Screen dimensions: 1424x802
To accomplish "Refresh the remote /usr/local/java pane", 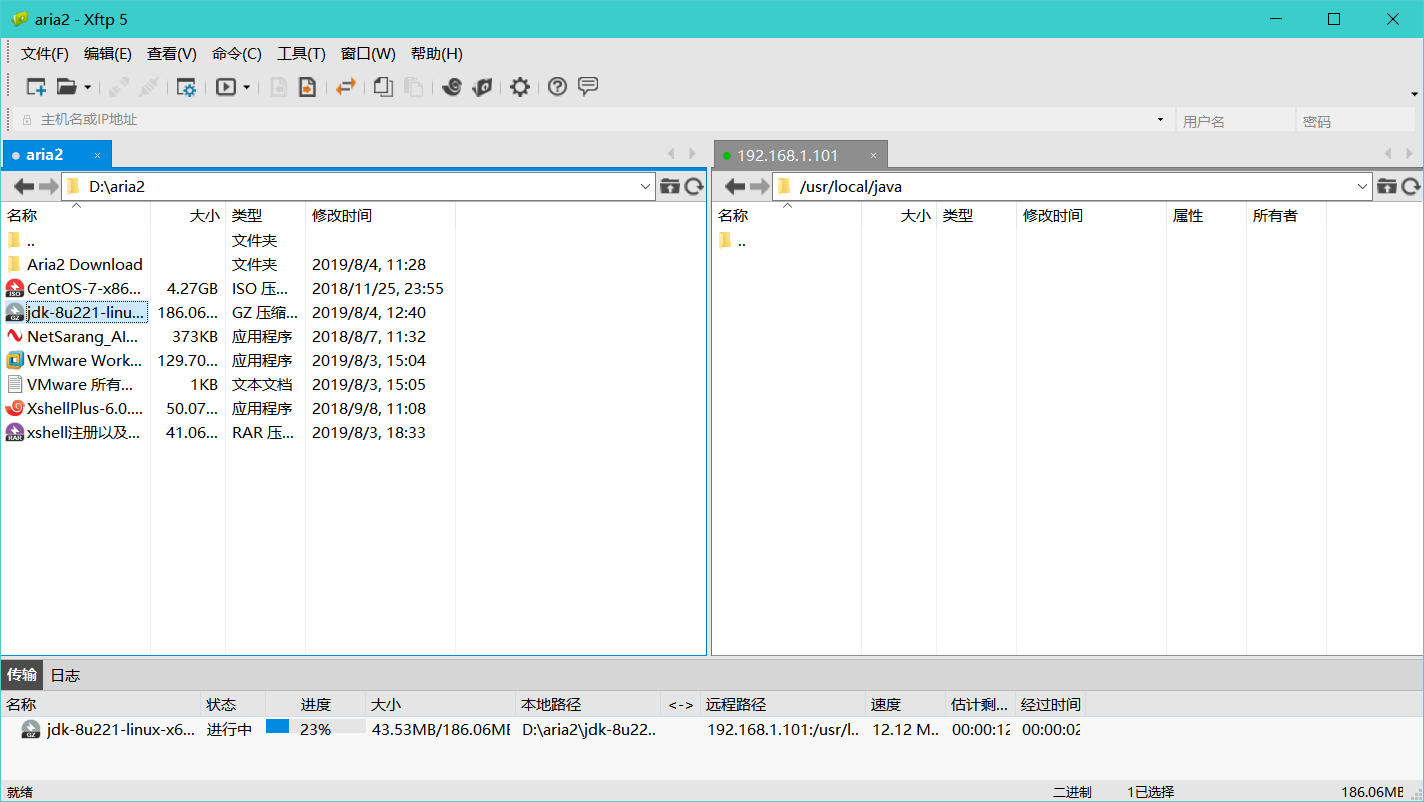I will click(x=1411, y=186).
